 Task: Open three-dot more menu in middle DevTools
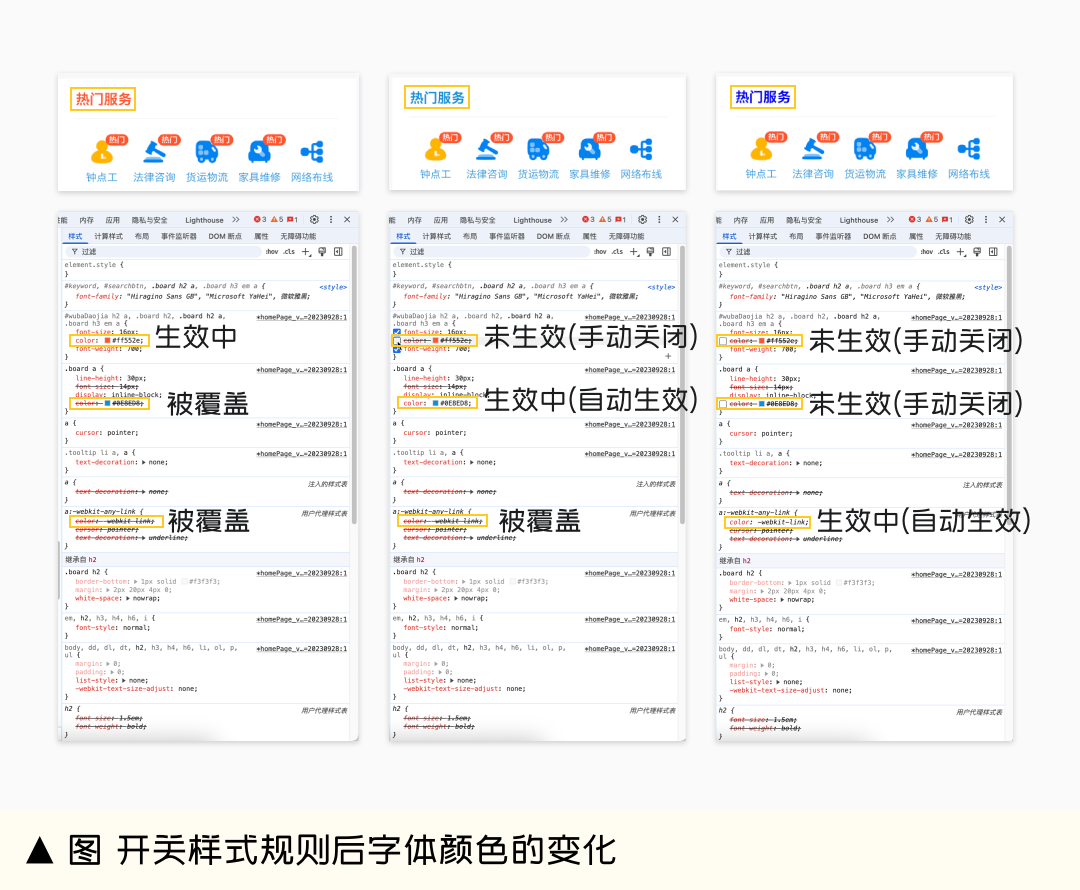click(659, 220)
